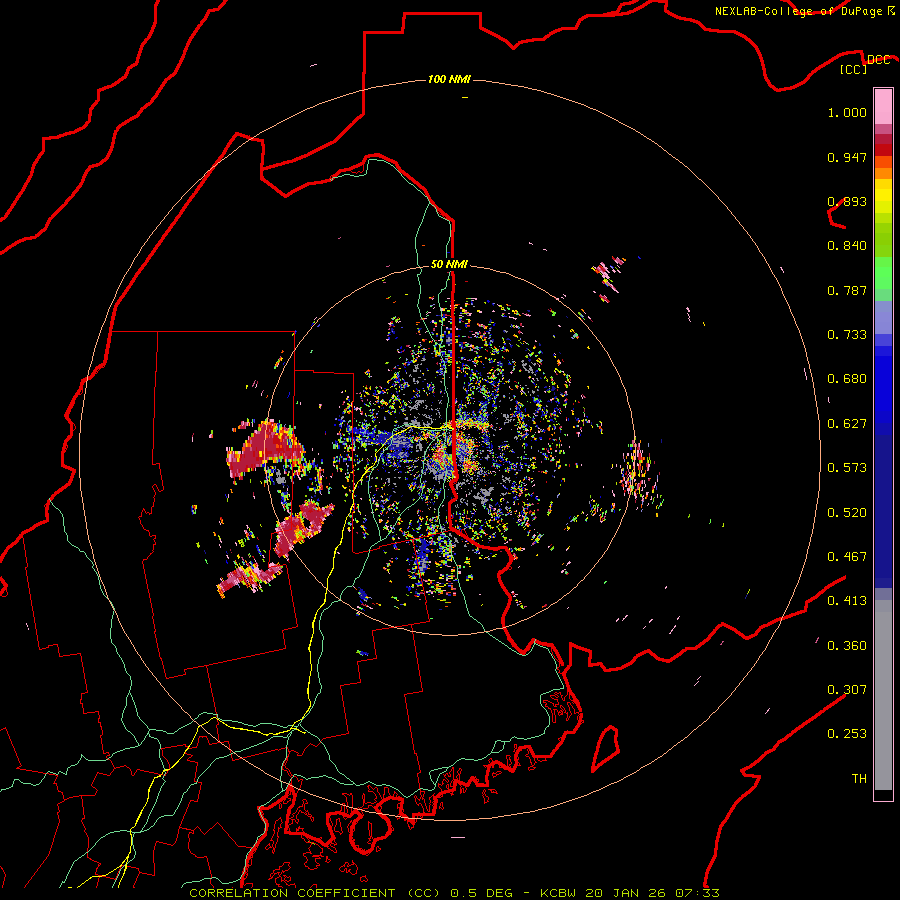Select the 0.573 scale value
Image resolution: width=900 pixels, height=900 pixels.
847,468
